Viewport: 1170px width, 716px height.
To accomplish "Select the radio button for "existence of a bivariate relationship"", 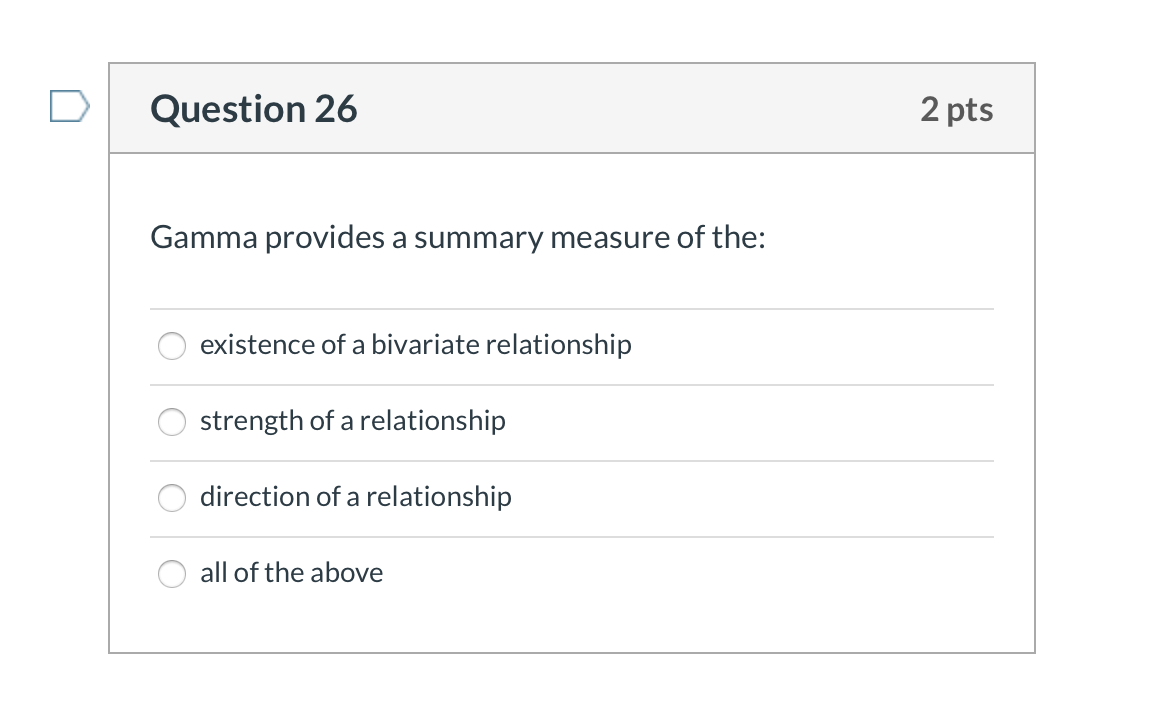I will 172,346.
